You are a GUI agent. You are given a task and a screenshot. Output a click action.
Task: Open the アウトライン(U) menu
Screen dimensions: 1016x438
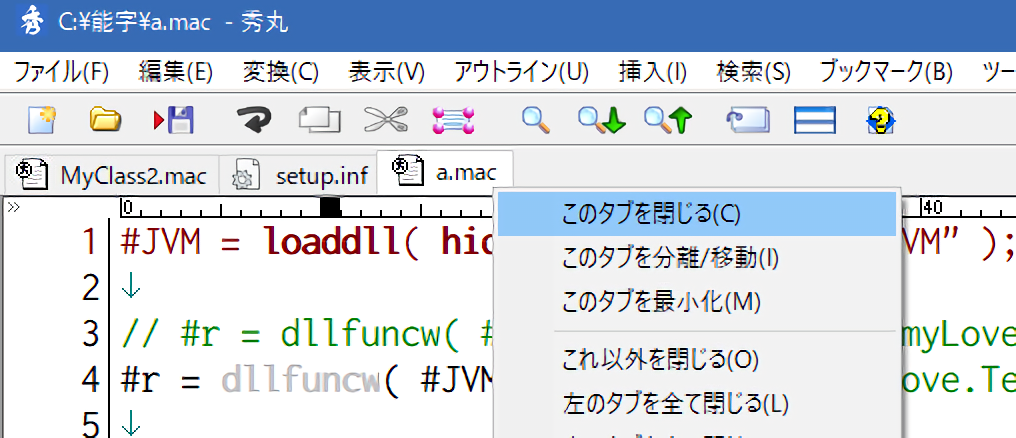(521, 72)
